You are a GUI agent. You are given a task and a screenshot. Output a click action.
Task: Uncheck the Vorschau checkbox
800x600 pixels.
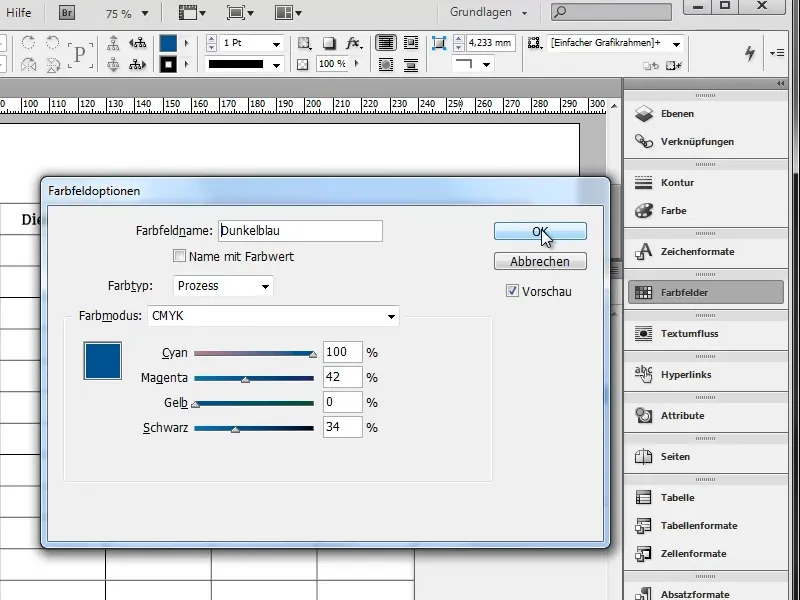coord(512,291)
